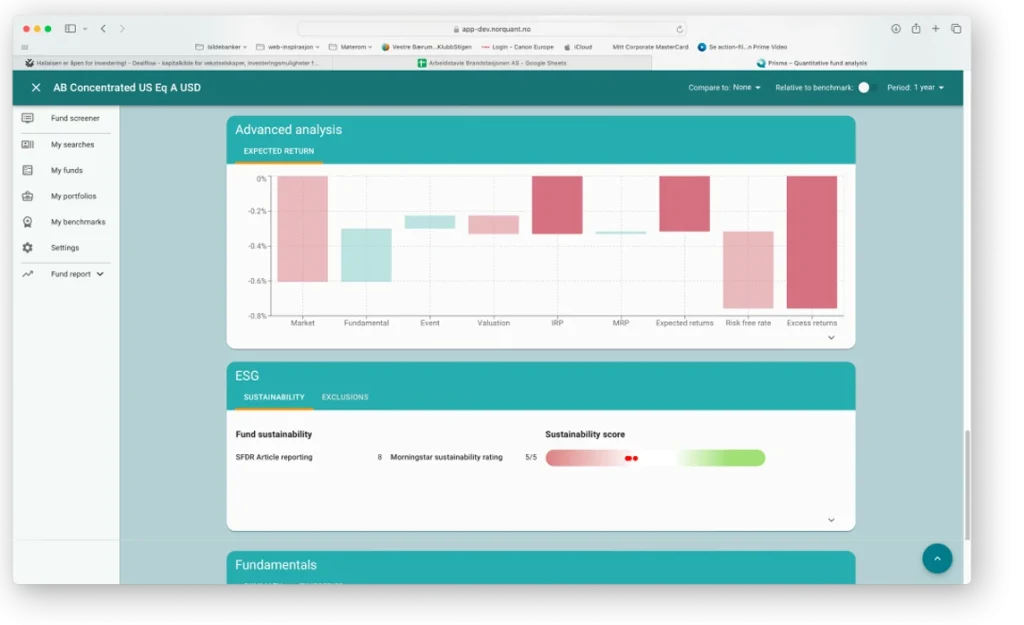Select the Expected Return tab
The image size is (1024, 625).
tap(279, 151)
